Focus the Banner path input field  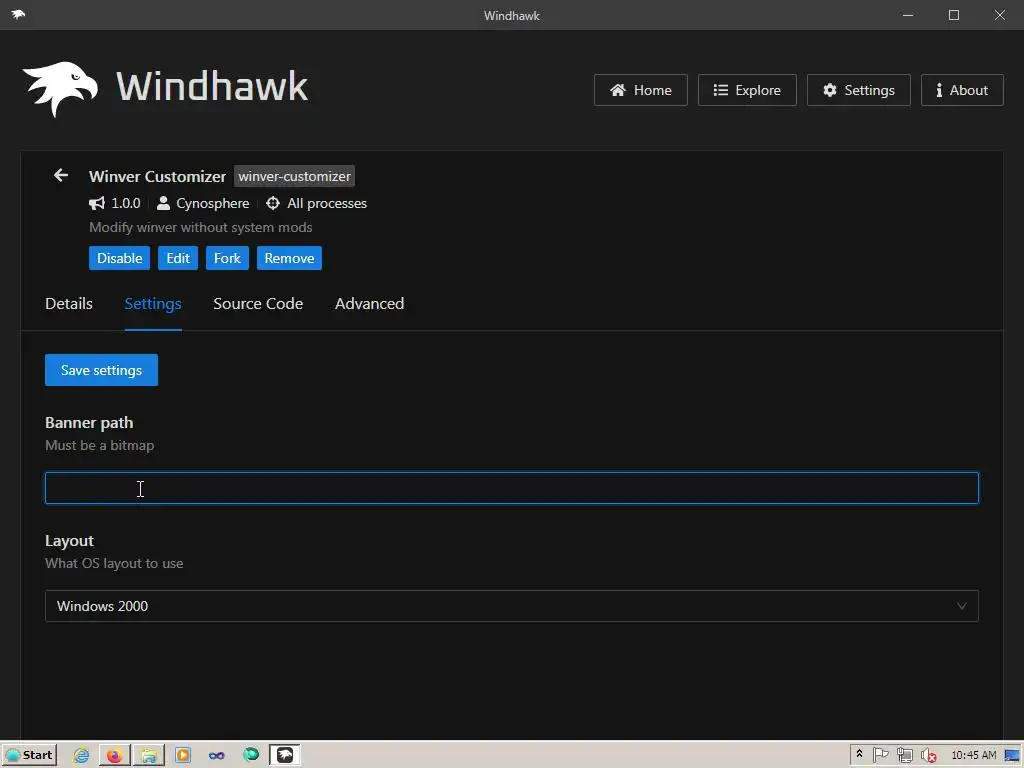pos(512,488)
